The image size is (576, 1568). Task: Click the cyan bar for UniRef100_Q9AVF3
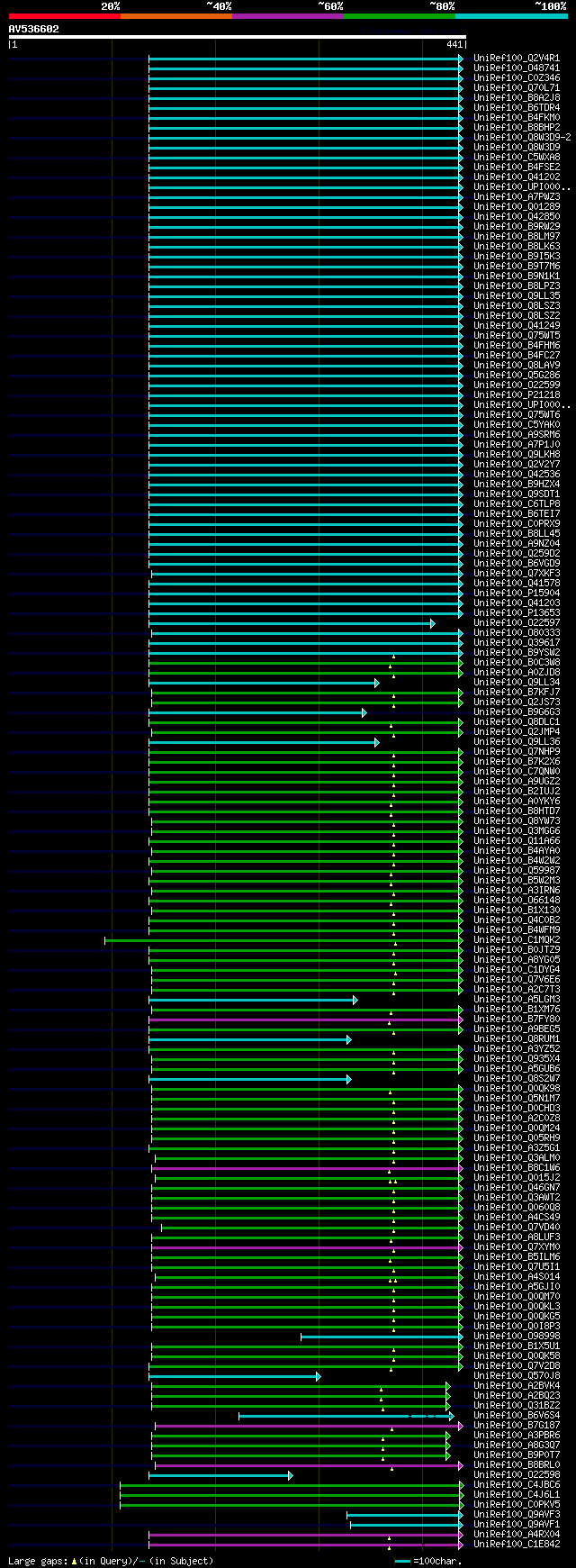click(x=406, y=1515)
